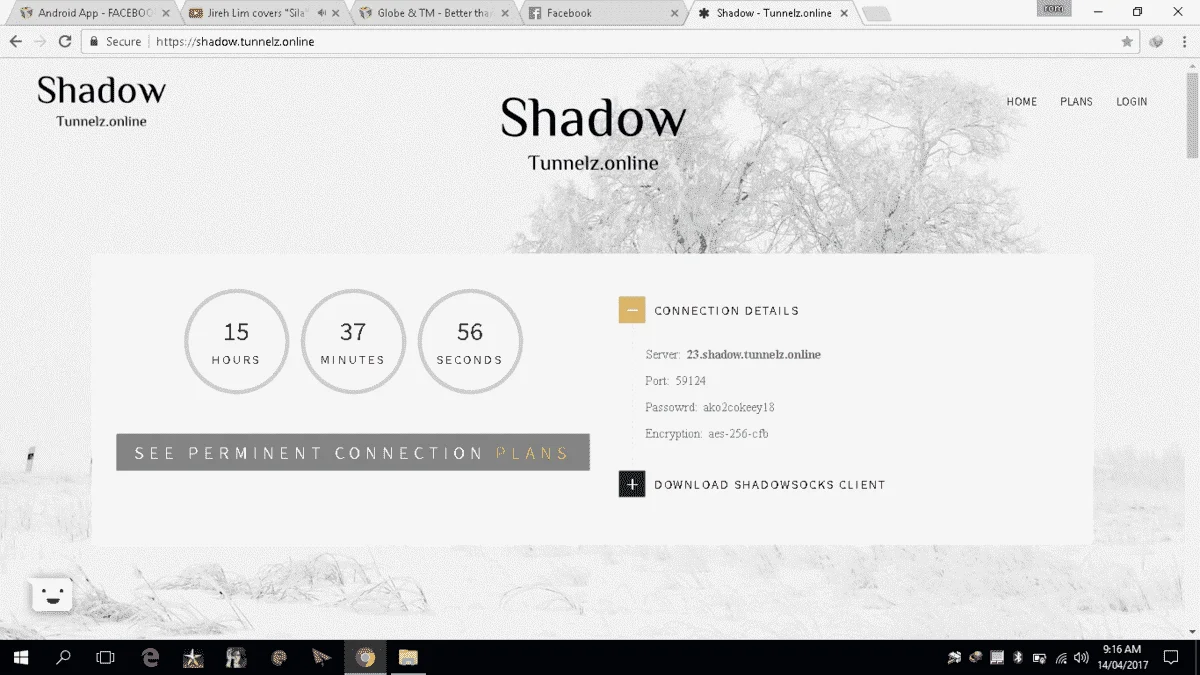Open a new browser tab
This screenshot has width=1200, height=675.
click(x=876, y=14)
